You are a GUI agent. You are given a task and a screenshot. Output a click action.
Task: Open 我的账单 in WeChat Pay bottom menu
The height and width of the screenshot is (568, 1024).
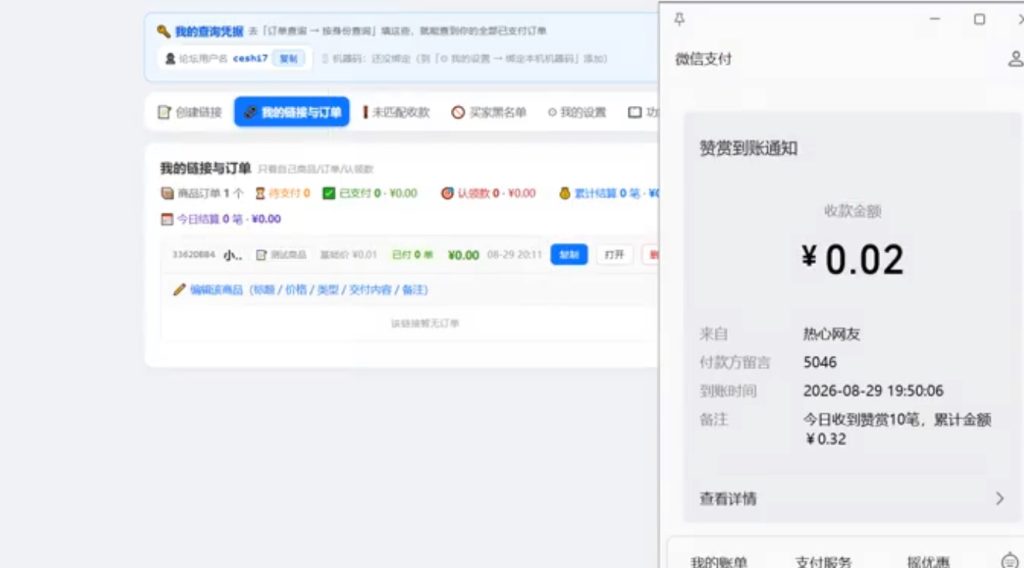(718, 562)
